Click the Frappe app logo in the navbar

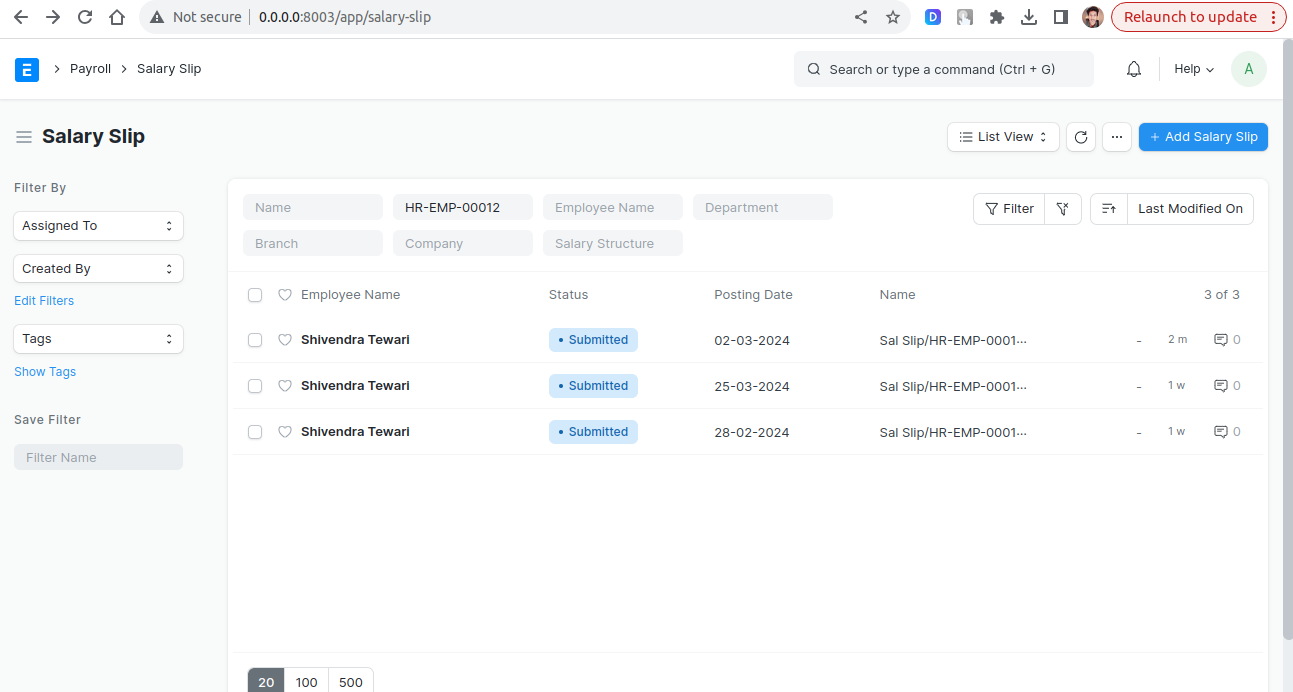[x=26, y=68]
